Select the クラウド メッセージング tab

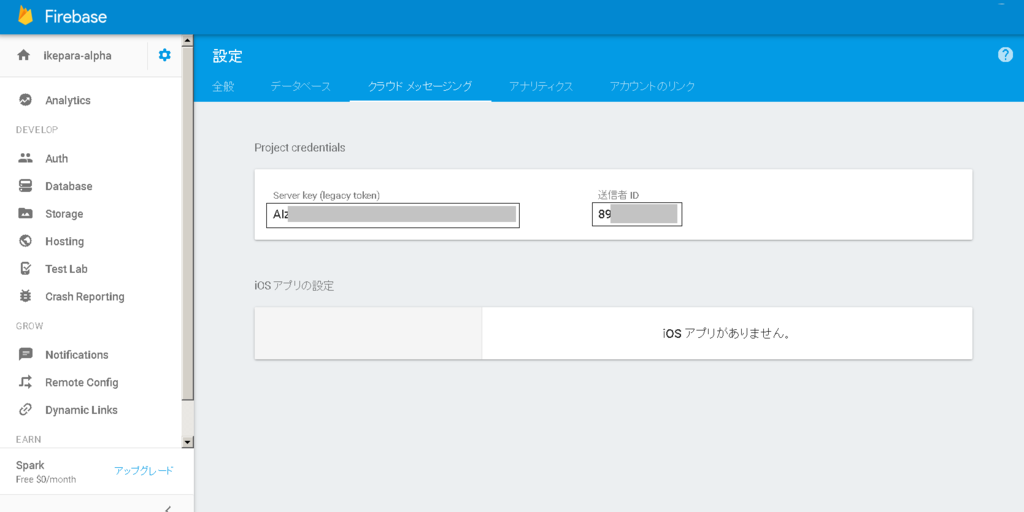point(420,86)
